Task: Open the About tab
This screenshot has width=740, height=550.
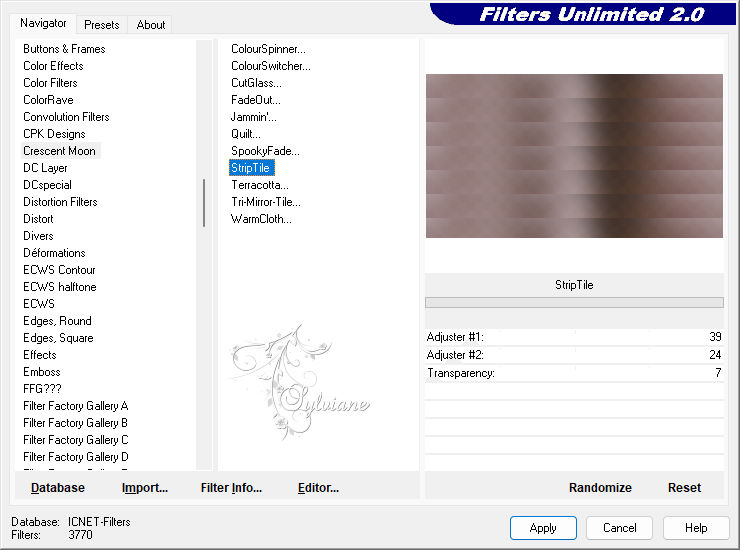Action: (x=151, y=25)
